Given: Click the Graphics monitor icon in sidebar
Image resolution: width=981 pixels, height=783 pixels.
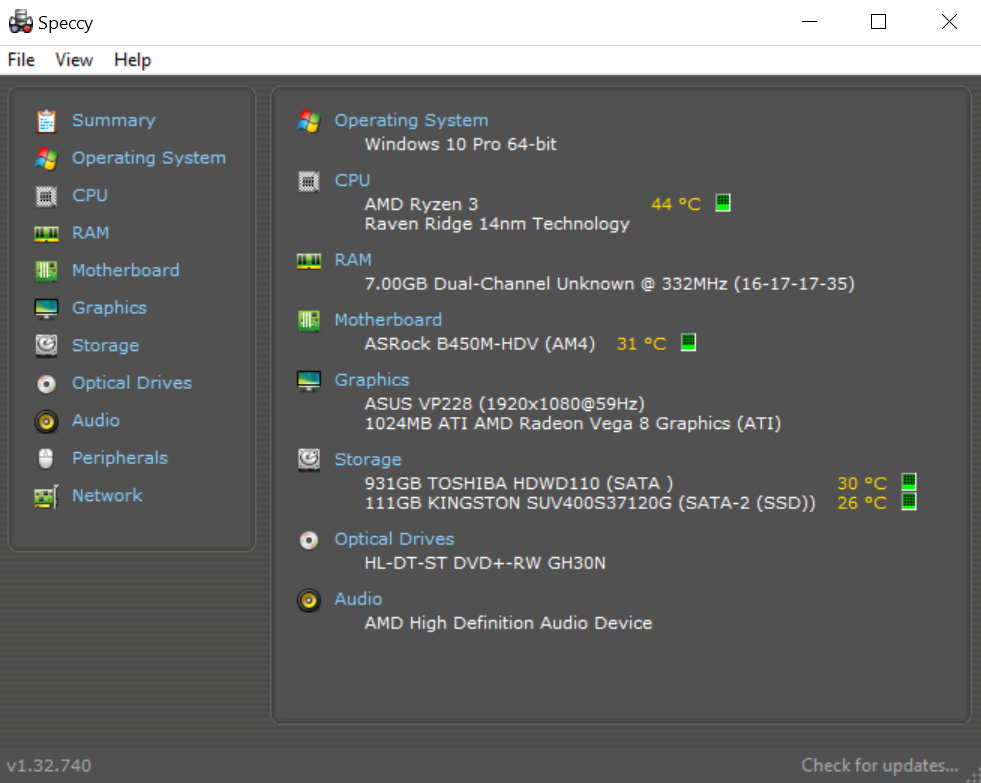Looking at the screenshot, I should point(46,308).
